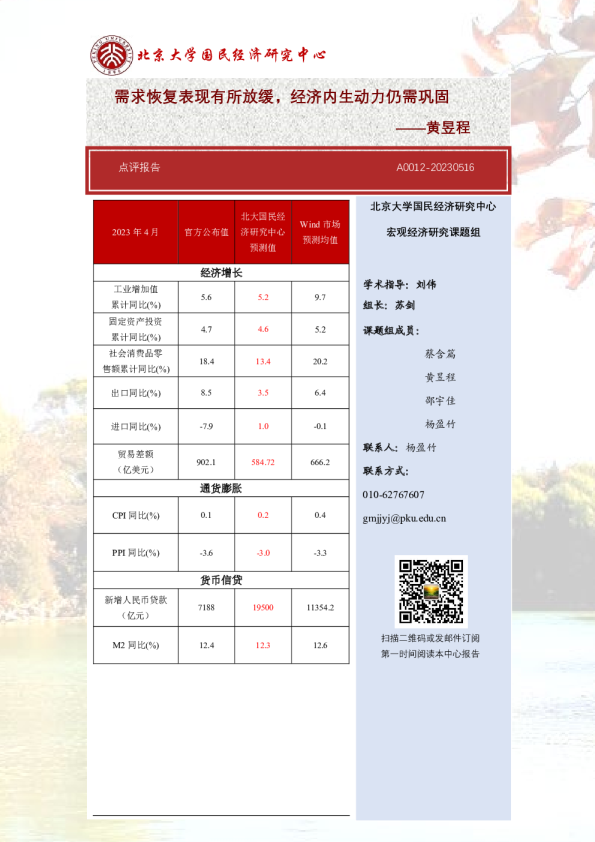Click the Wind value 666.2
The height and width of the screenshot is (842, 595).
[x=320, y=462]
